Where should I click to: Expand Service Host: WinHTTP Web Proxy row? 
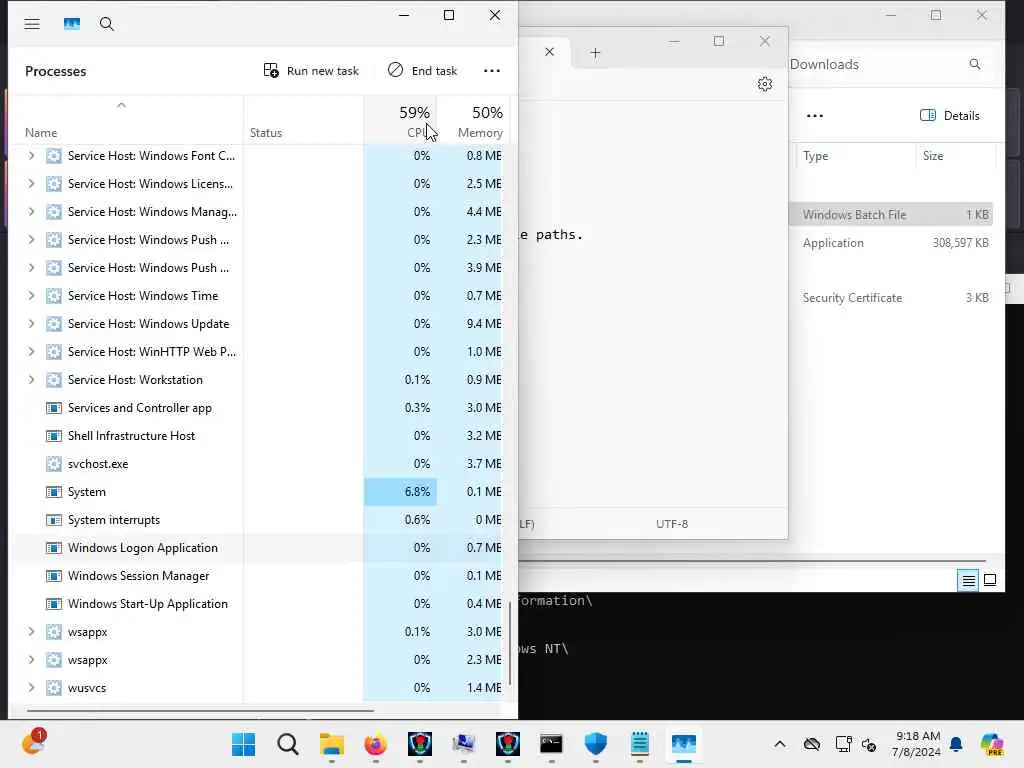click(x=31, y=351)
